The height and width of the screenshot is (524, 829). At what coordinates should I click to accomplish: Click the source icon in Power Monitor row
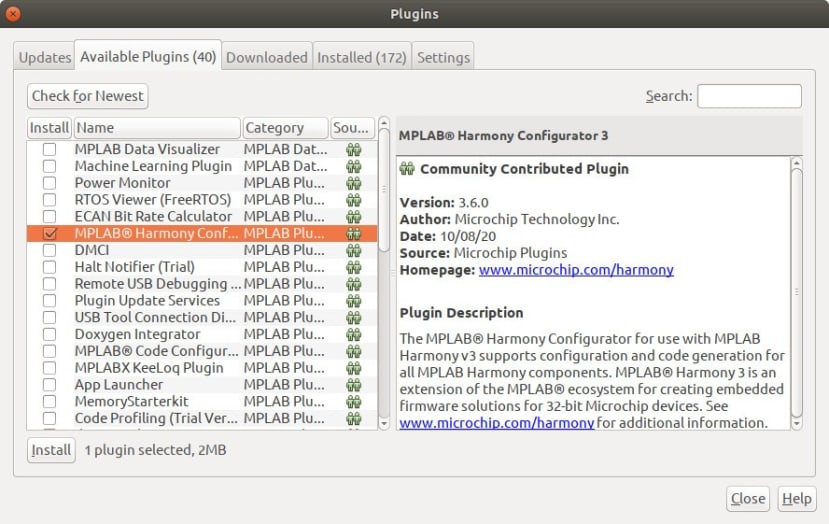354,183
